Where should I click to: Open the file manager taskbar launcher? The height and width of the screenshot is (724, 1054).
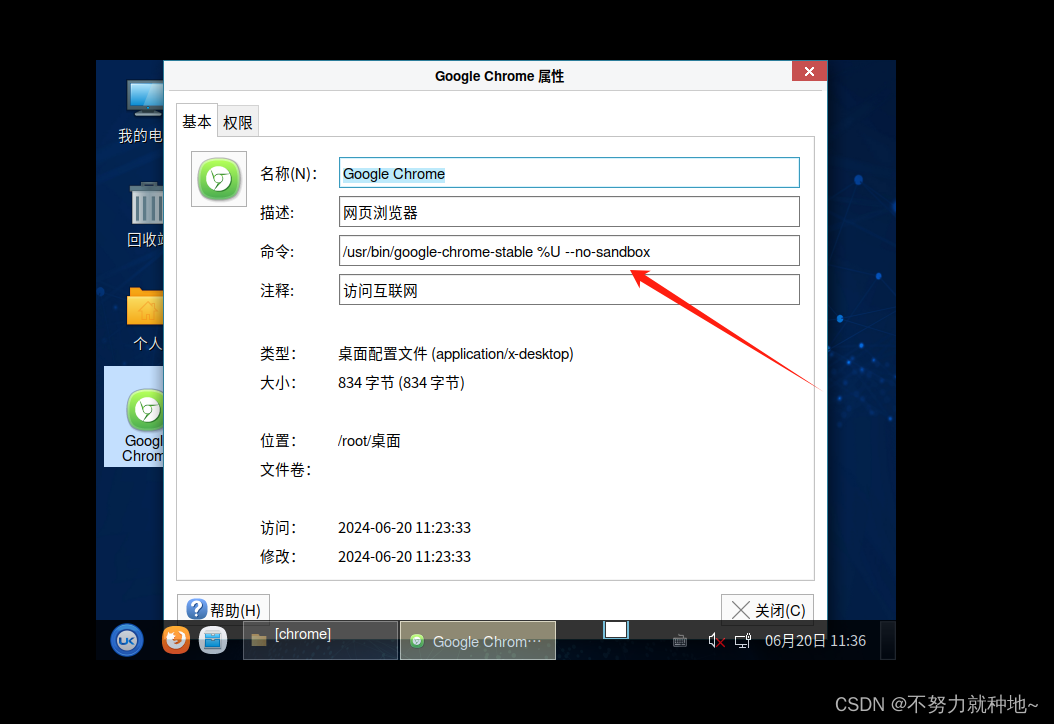(x=212, y=640)
